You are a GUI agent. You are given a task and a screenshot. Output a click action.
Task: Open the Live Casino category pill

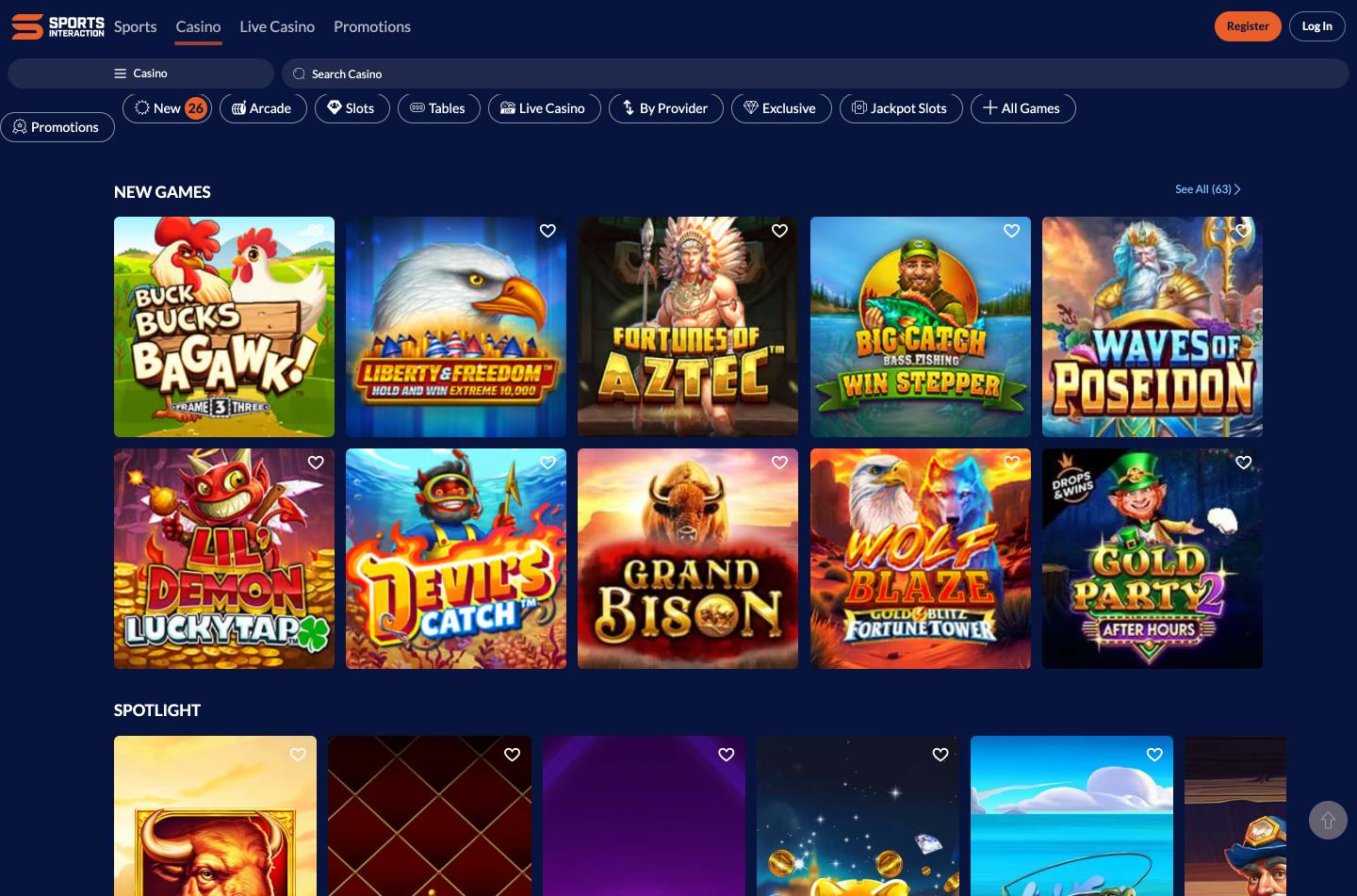[545, 108]
